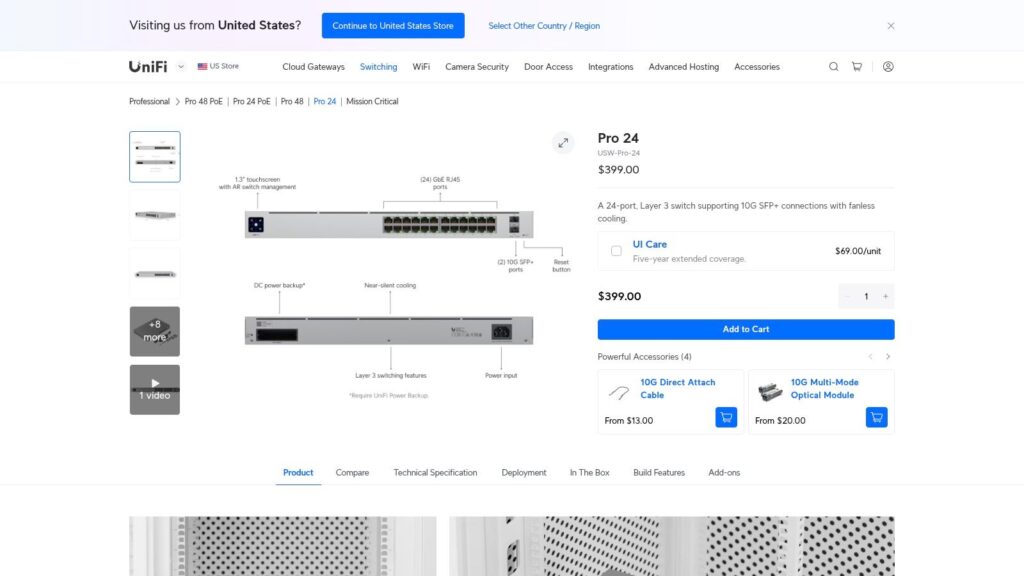Viewport: 1024px width, 576px height.
Task: Open the +8 more thumbnails
Action: tap(155, 331)
